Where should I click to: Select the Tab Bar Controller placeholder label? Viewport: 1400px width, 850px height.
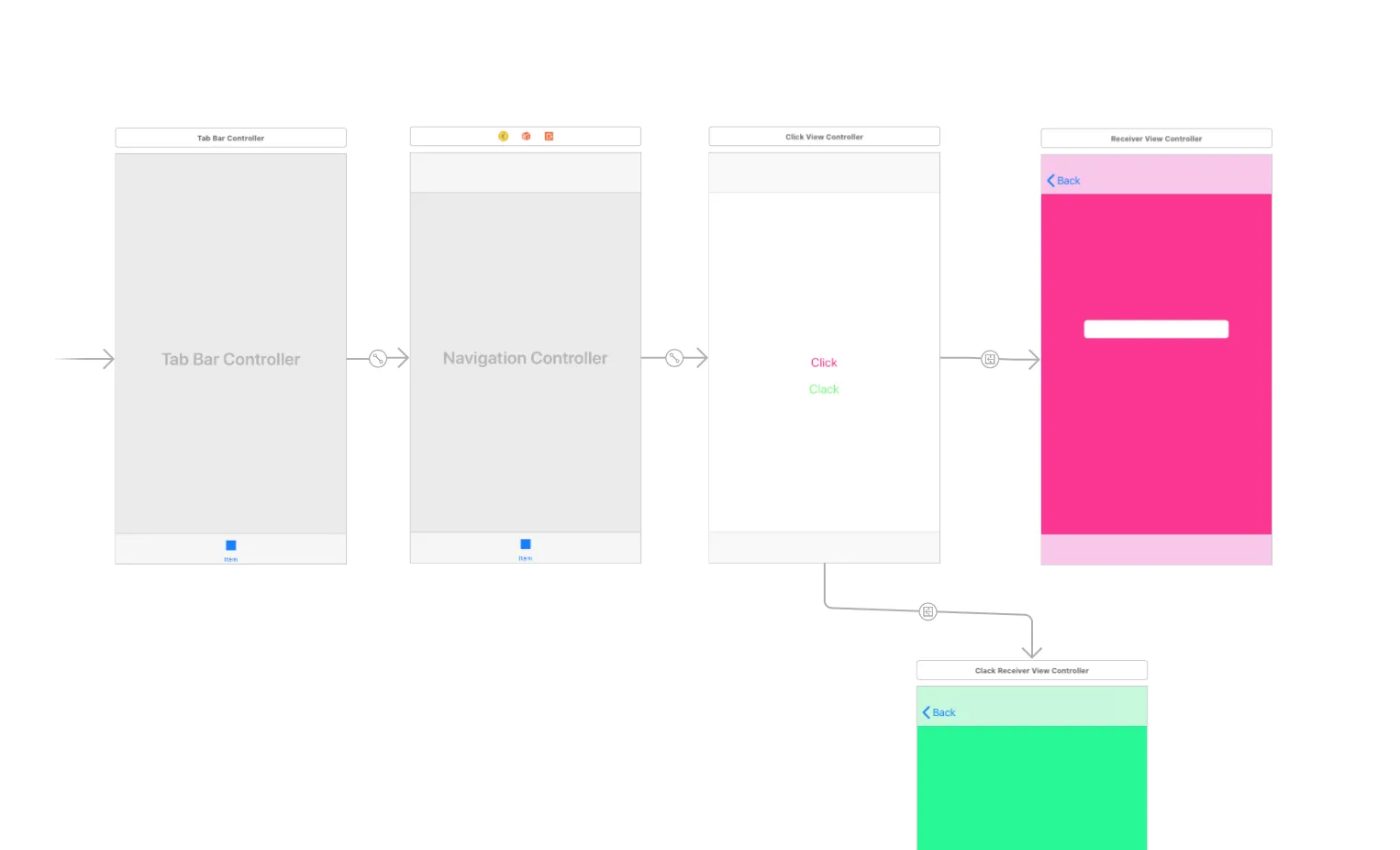(231, 360)
